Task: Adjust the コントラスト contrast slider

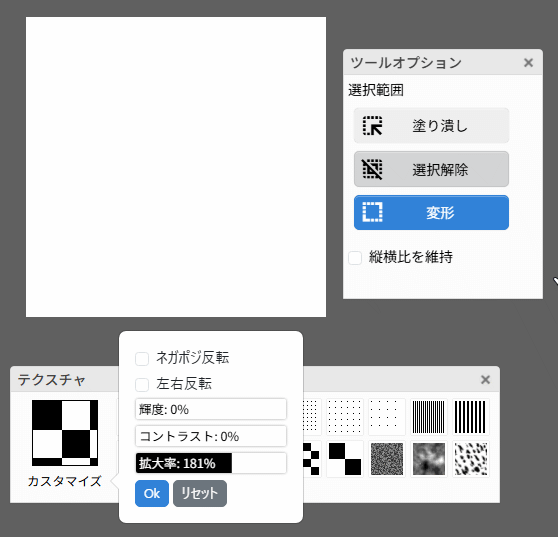Action: coord(211,436)
